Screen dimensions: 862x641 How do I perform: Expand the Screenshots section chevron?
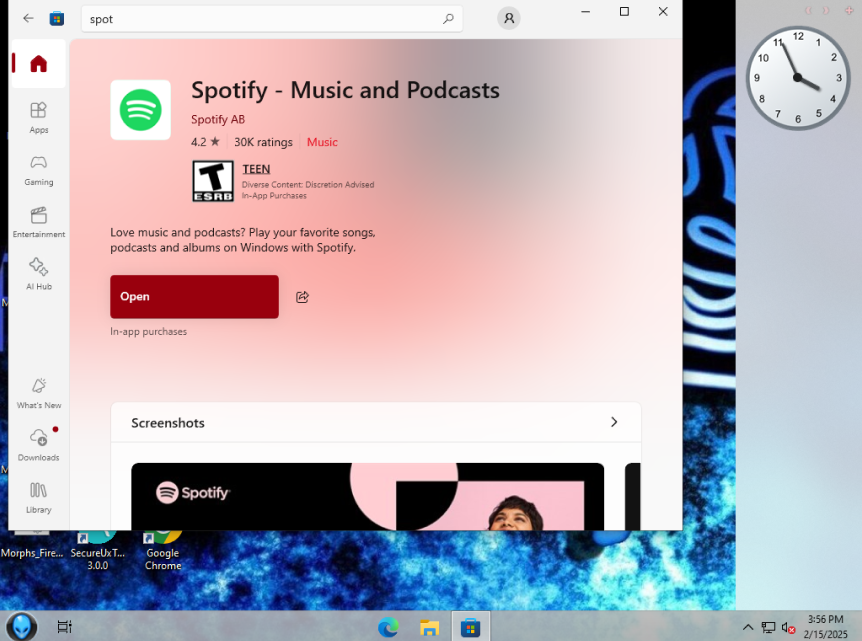(x=614, y=422)
